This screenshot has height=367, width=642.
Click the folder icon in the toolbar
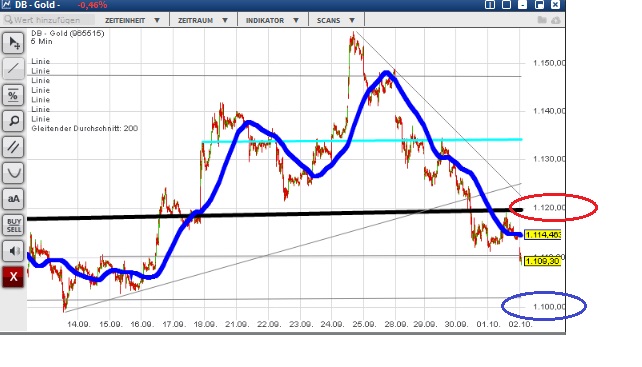tap(542, 20)
